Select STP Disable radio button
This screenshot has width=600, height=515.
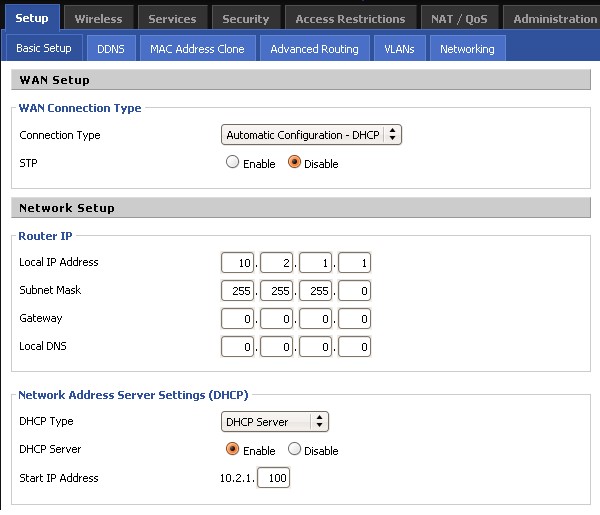click(294, 162)
